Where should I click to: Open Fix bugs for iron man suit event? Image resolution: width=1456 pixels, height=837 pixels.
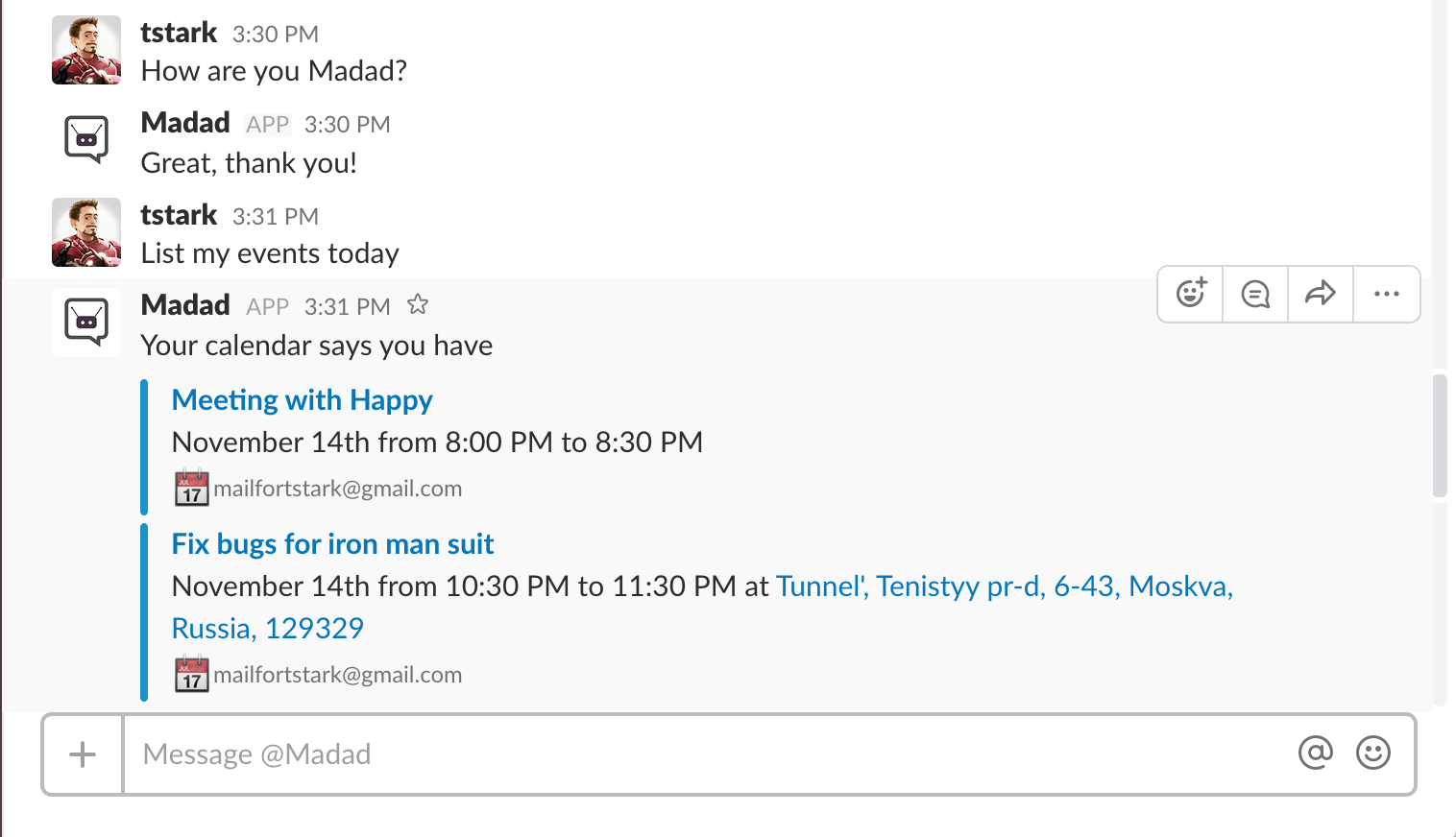[332, 544]
